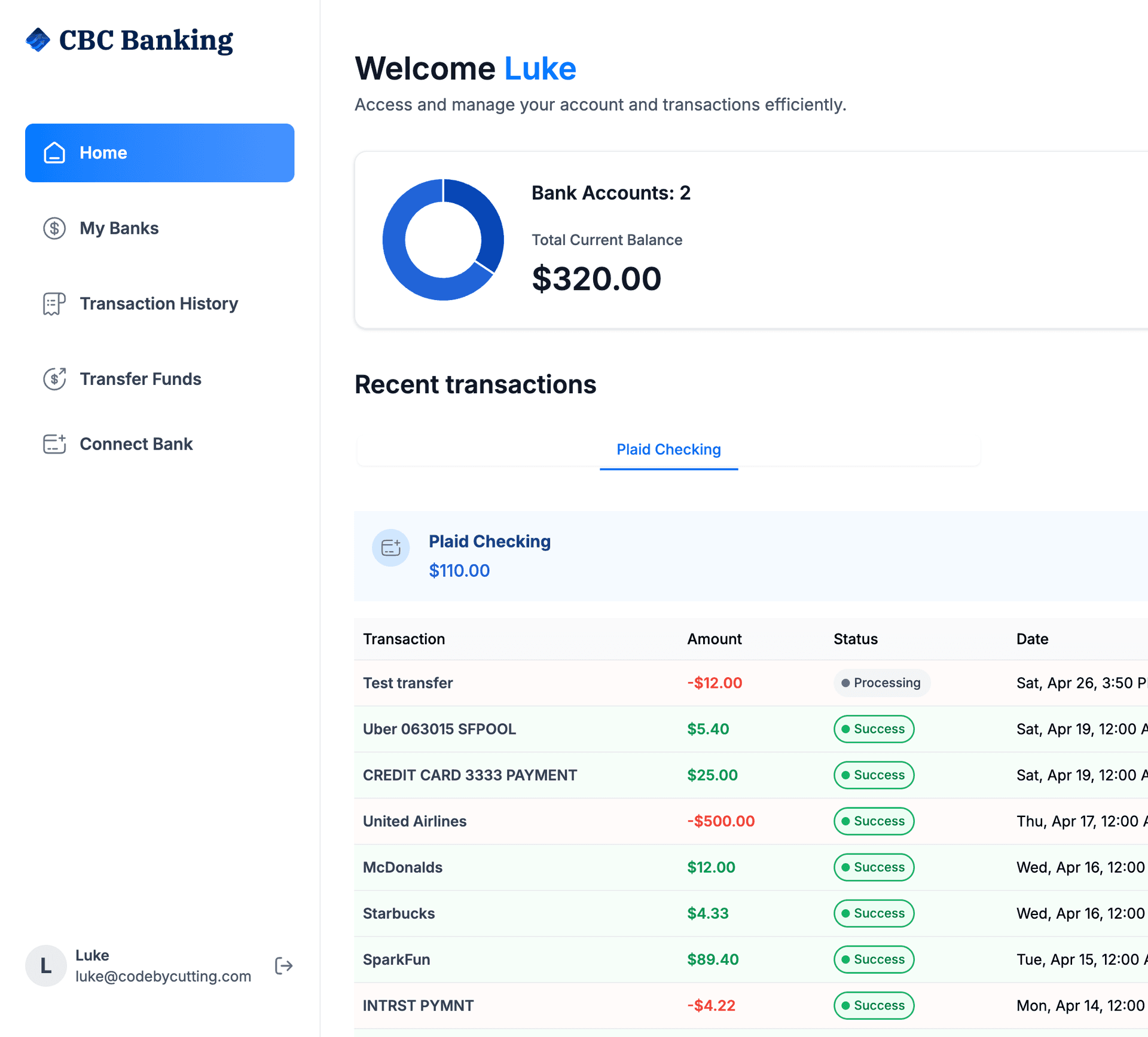Click the My Banks dollar-circle icon
The height and width of the screenshot is (1037, 1148).
[54, 228]
